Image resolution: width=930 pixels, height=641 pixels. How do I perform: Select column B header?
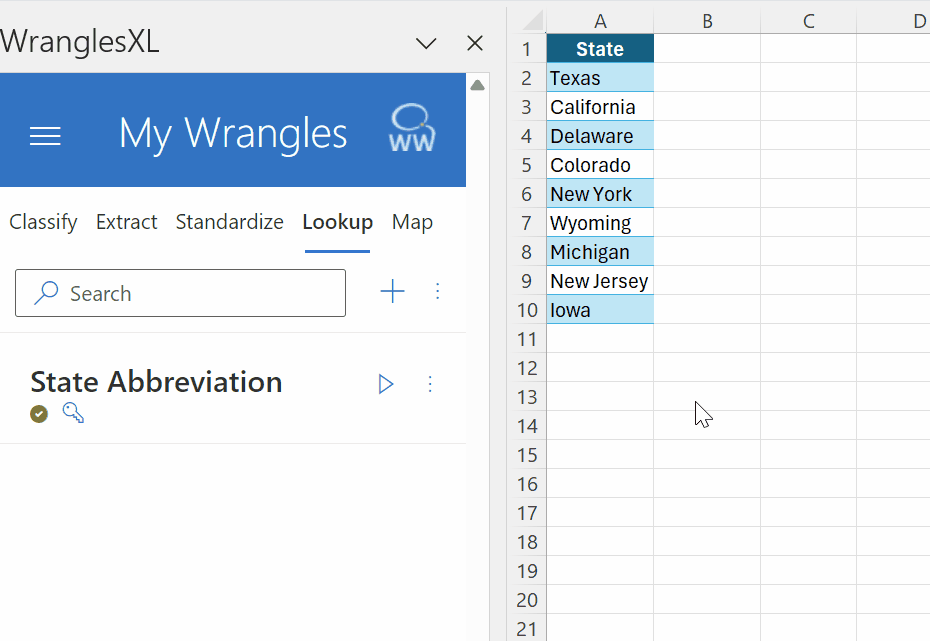click(x=707, y=21)
